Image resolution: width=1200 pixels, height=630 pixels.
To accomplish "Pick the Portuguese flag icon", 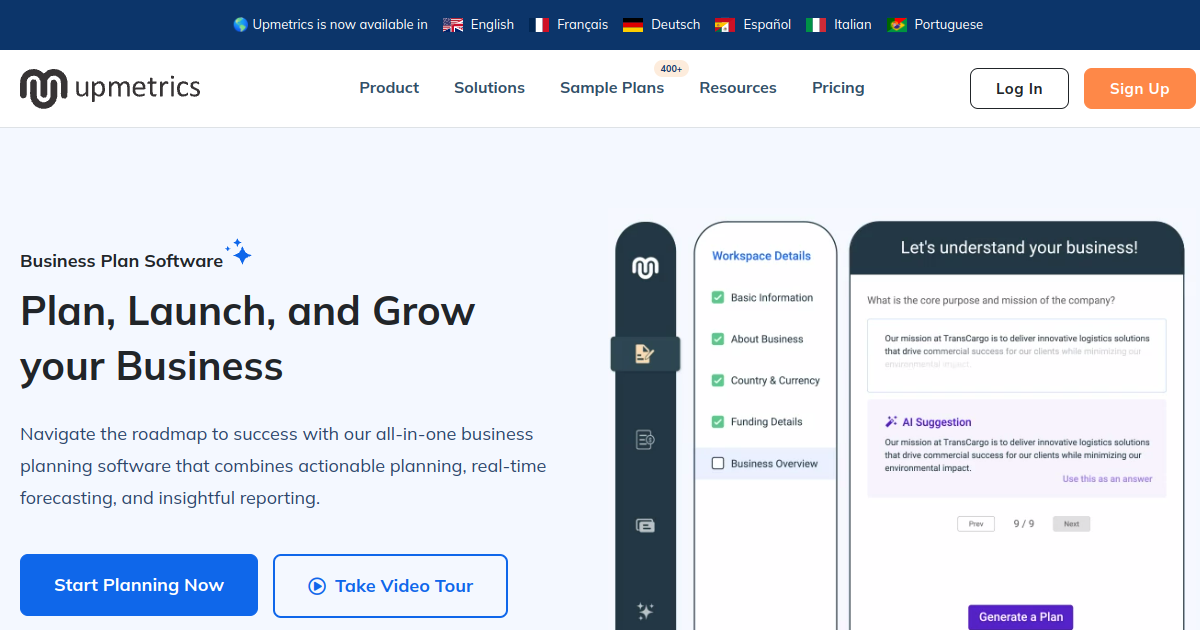I will [x=897, y=25].
